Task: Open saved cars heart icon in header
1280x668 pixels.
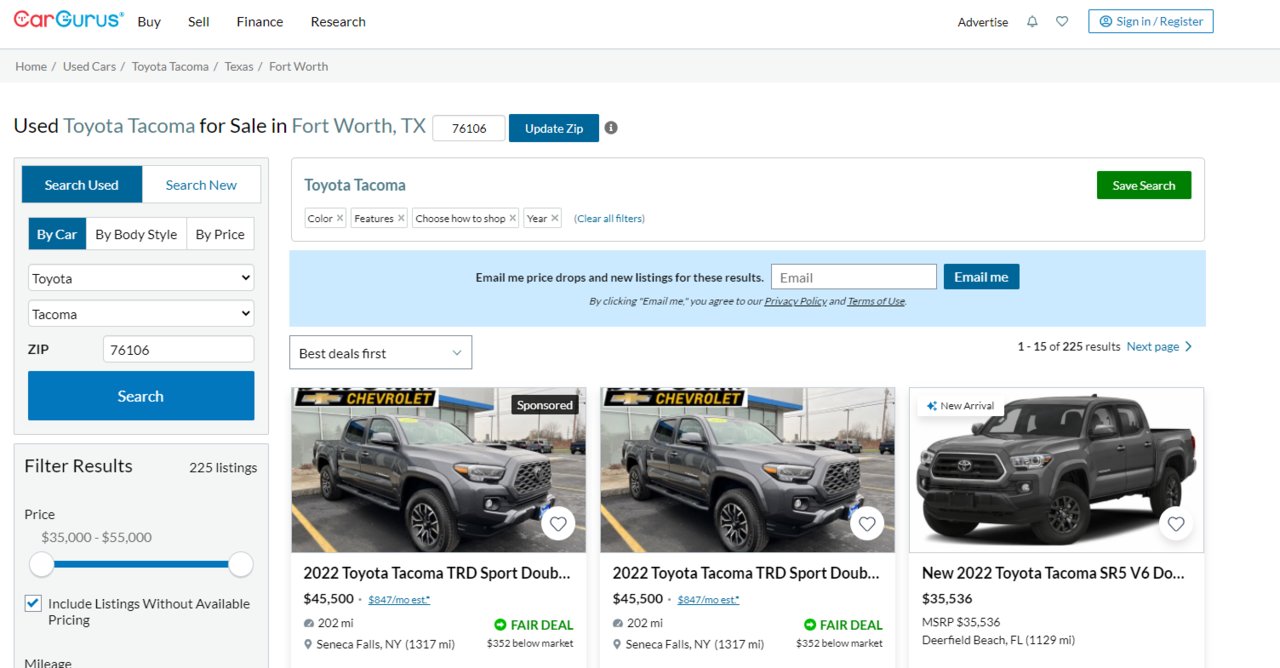Action: tap(1062, 22)
